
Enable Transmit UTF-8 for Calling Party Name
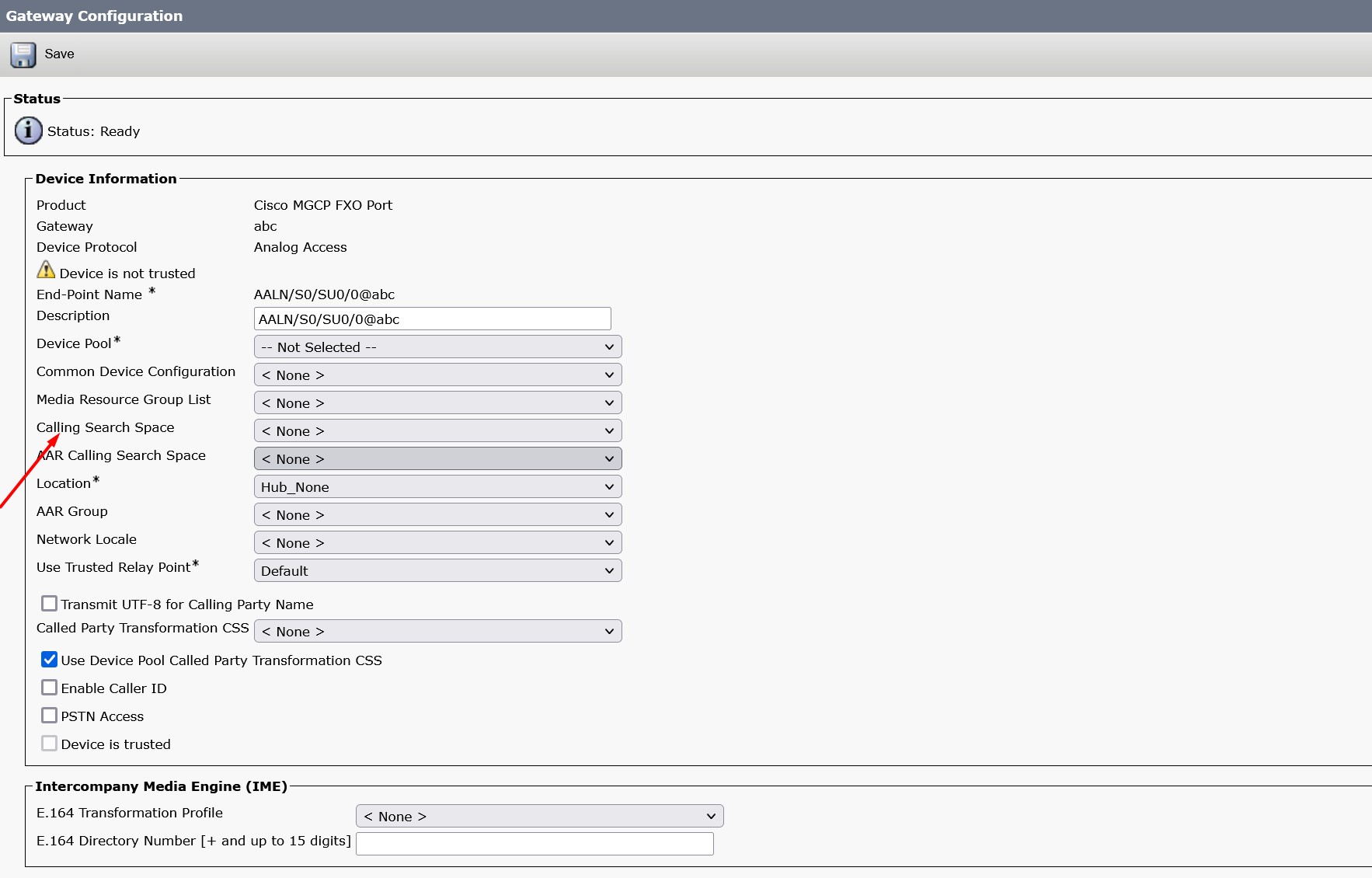point(50,603)
